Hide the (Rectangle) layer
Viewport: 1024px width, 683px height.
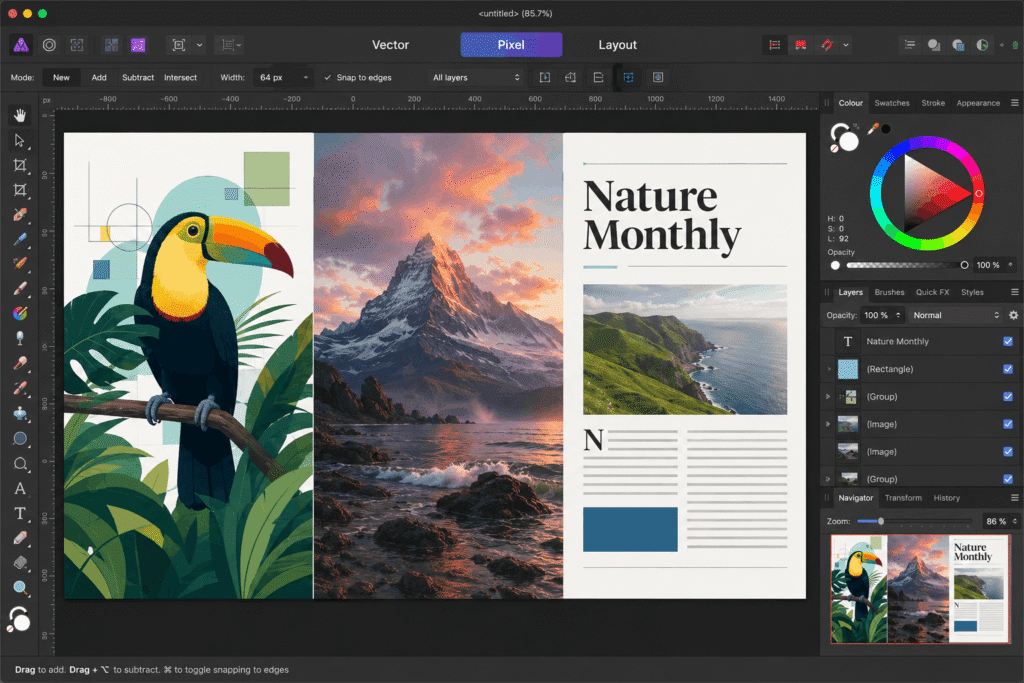tap(1008, 369)
